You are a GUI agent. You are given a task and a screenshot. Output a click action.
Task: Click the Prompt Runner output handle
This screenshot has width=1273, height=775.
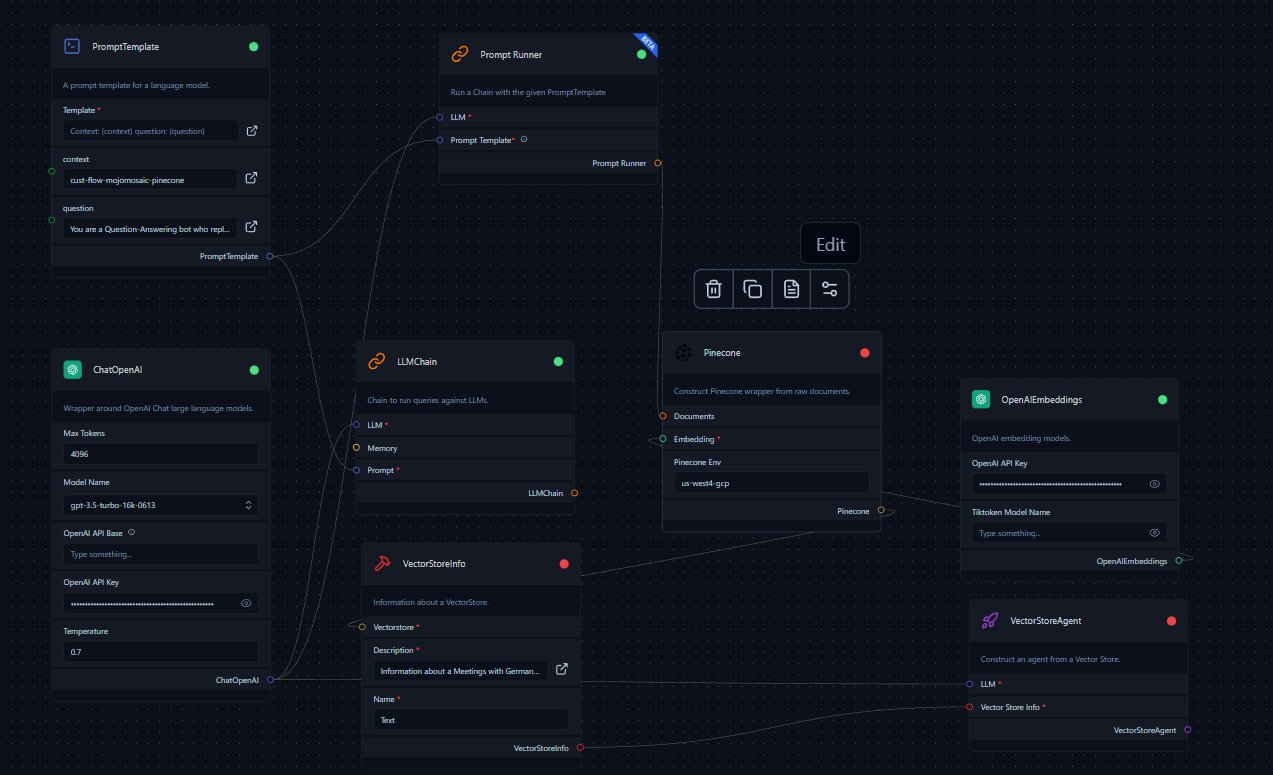tap(658, 163)
